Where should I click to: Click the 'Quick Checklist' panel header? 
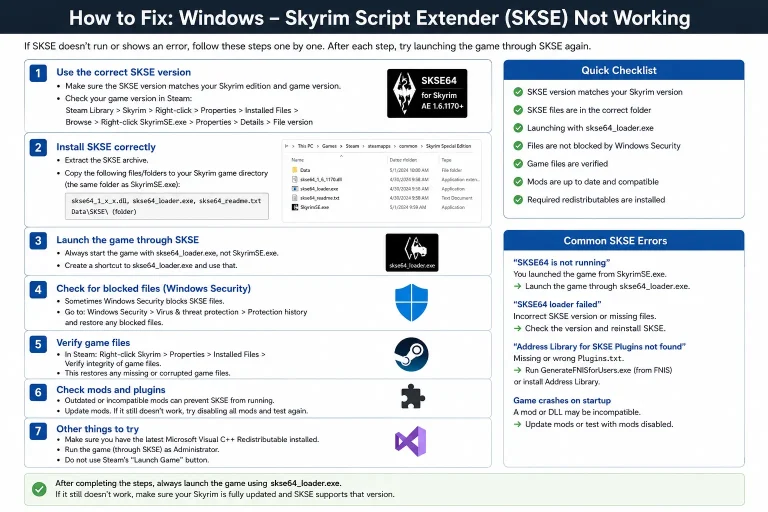pos(624,70)
